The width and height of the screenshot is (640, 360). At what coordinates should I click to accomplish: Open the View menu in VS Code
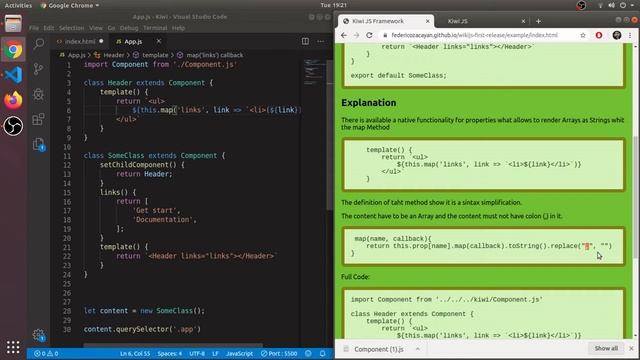point(96,28)
